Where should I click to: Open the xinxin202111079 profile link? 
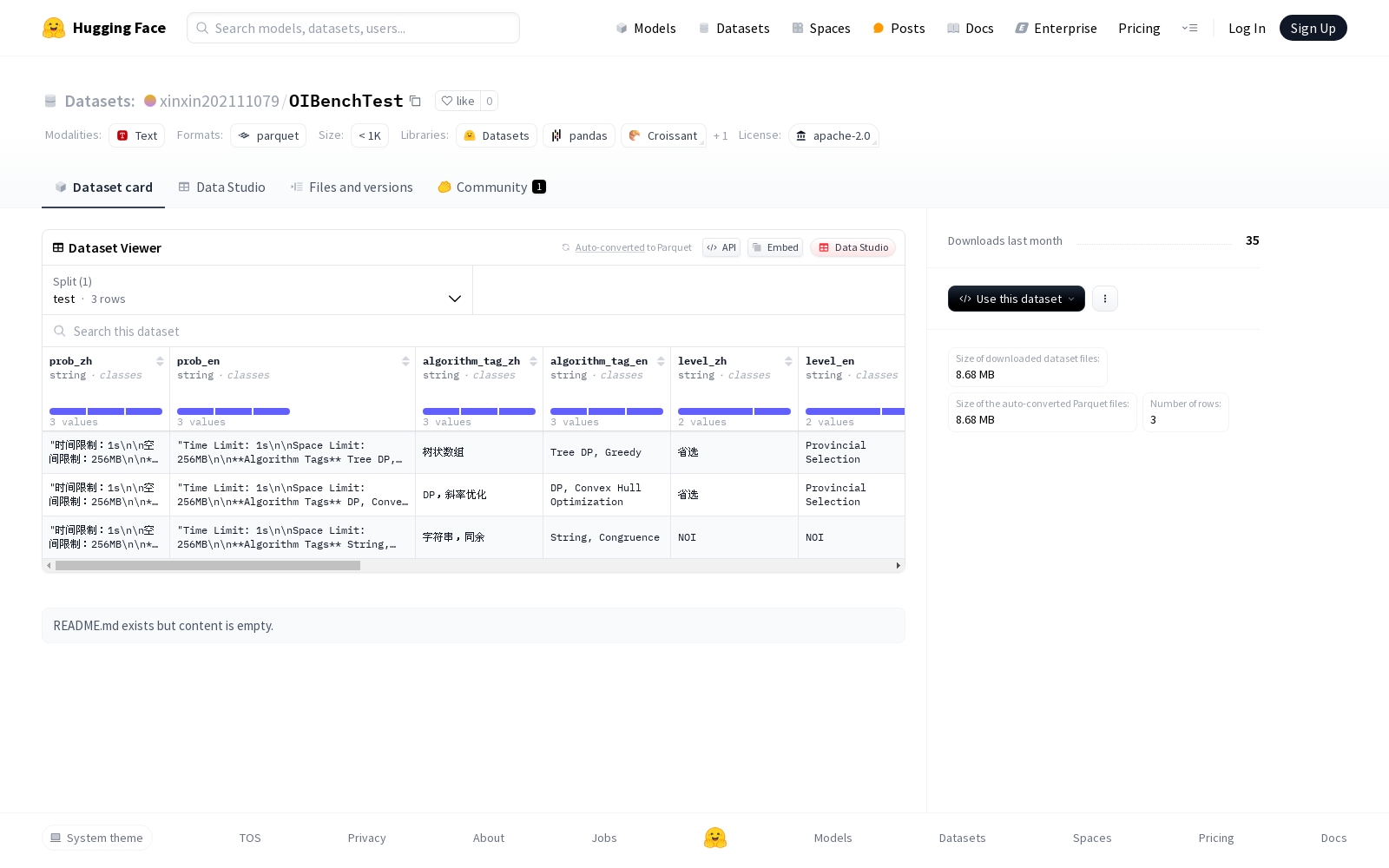(x=220, y=101)
